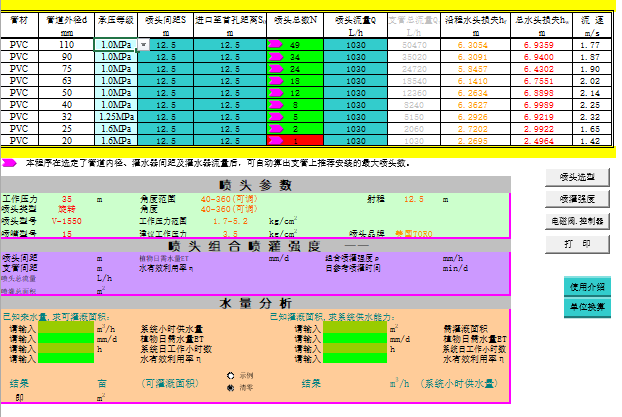The image size is (622, 417).
Task: Click magenta arrow in the 63 diameter row
Action: point(275,81)
